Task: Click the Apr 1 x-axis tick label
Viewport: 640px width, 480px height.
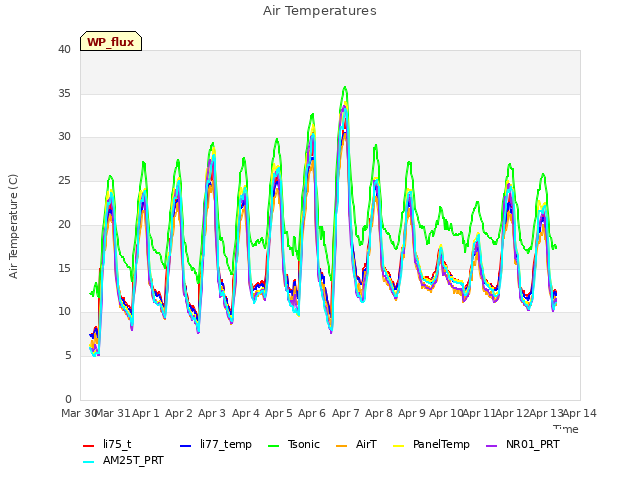Action: [x=146, y=413]
